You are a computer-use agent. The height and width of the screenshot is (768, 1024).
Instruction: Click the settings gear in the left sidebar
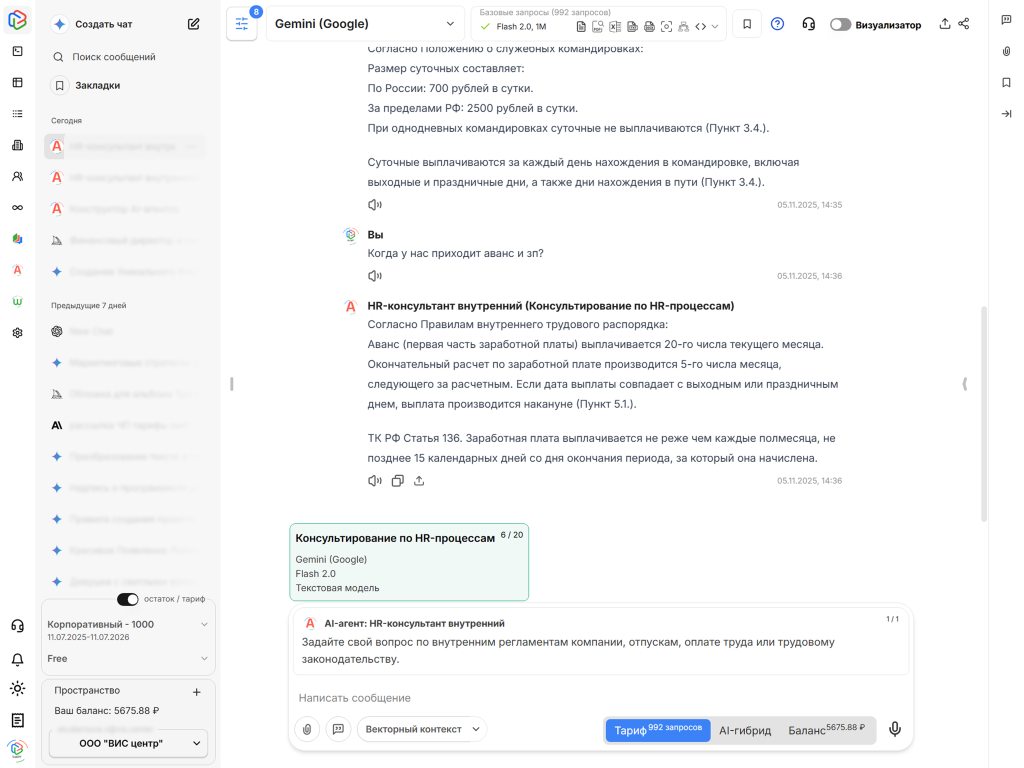coord(16,333)
